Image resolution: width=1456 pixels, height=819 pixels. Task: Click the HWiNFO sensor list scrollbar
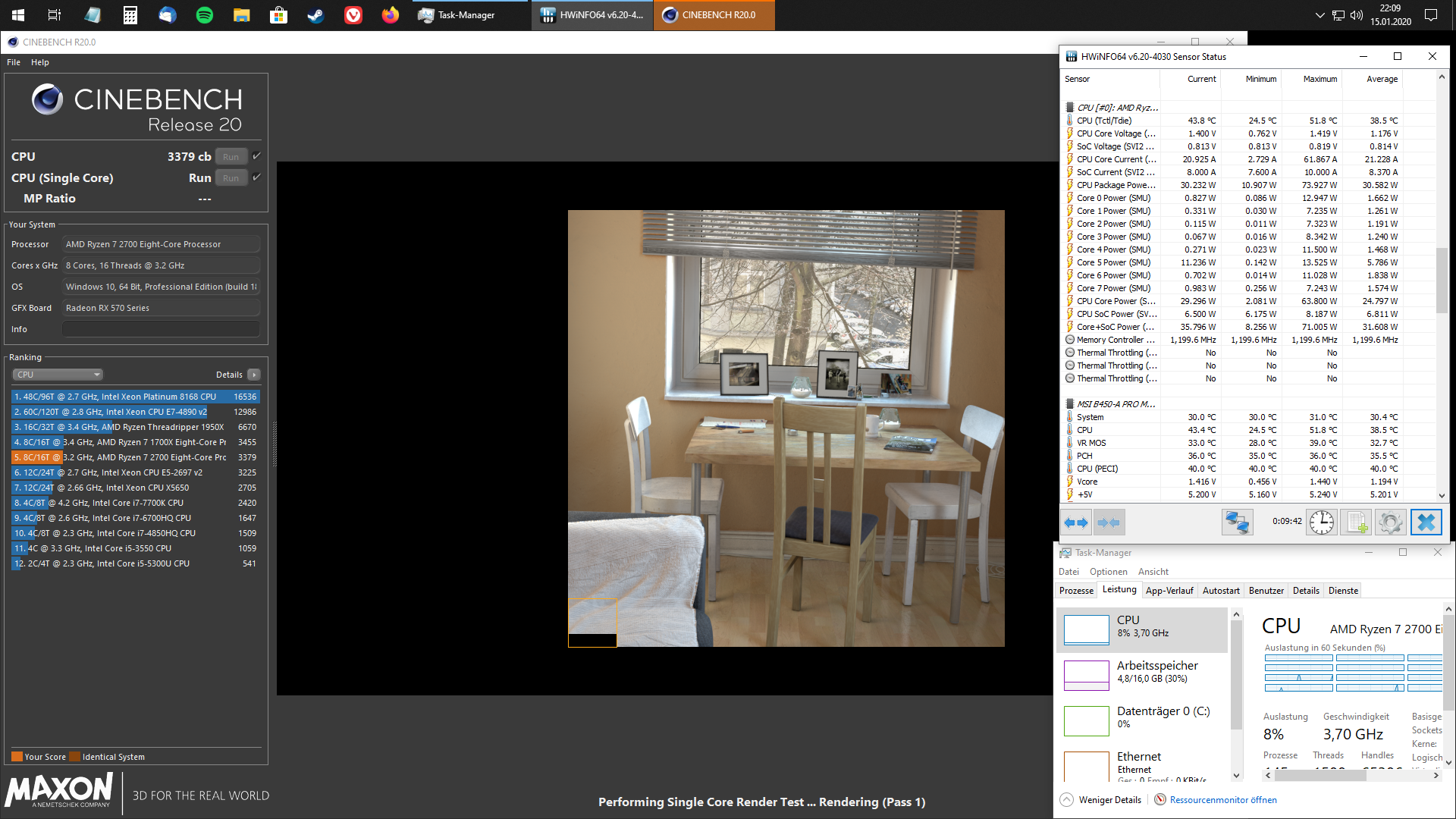1442,281
